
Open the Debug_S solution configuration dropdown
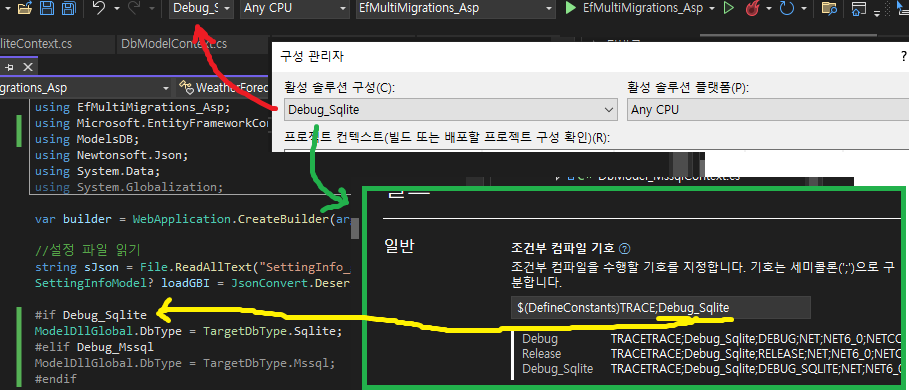coord(201,9)
